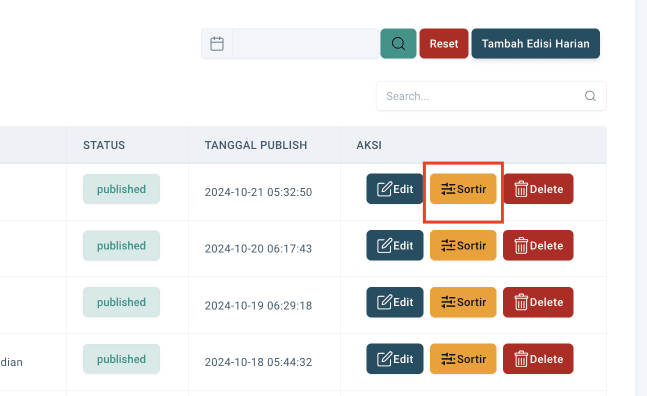Screen dimensions: 647x396
Task: Click published badge for 2024-10-18 row
Action: tap(121, 359)
